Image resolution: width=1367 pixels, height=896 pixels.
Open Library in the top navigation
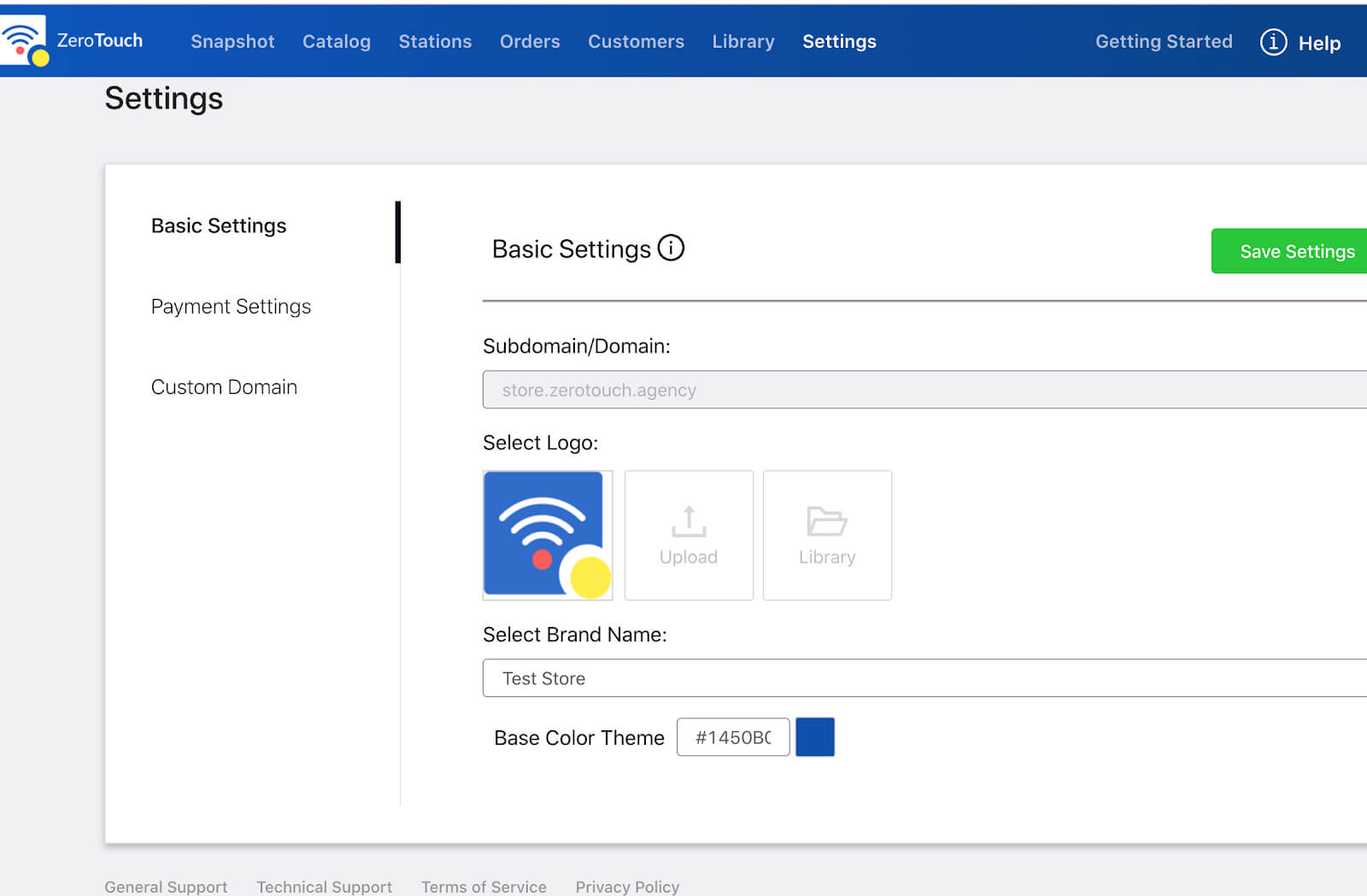(743, 41)
